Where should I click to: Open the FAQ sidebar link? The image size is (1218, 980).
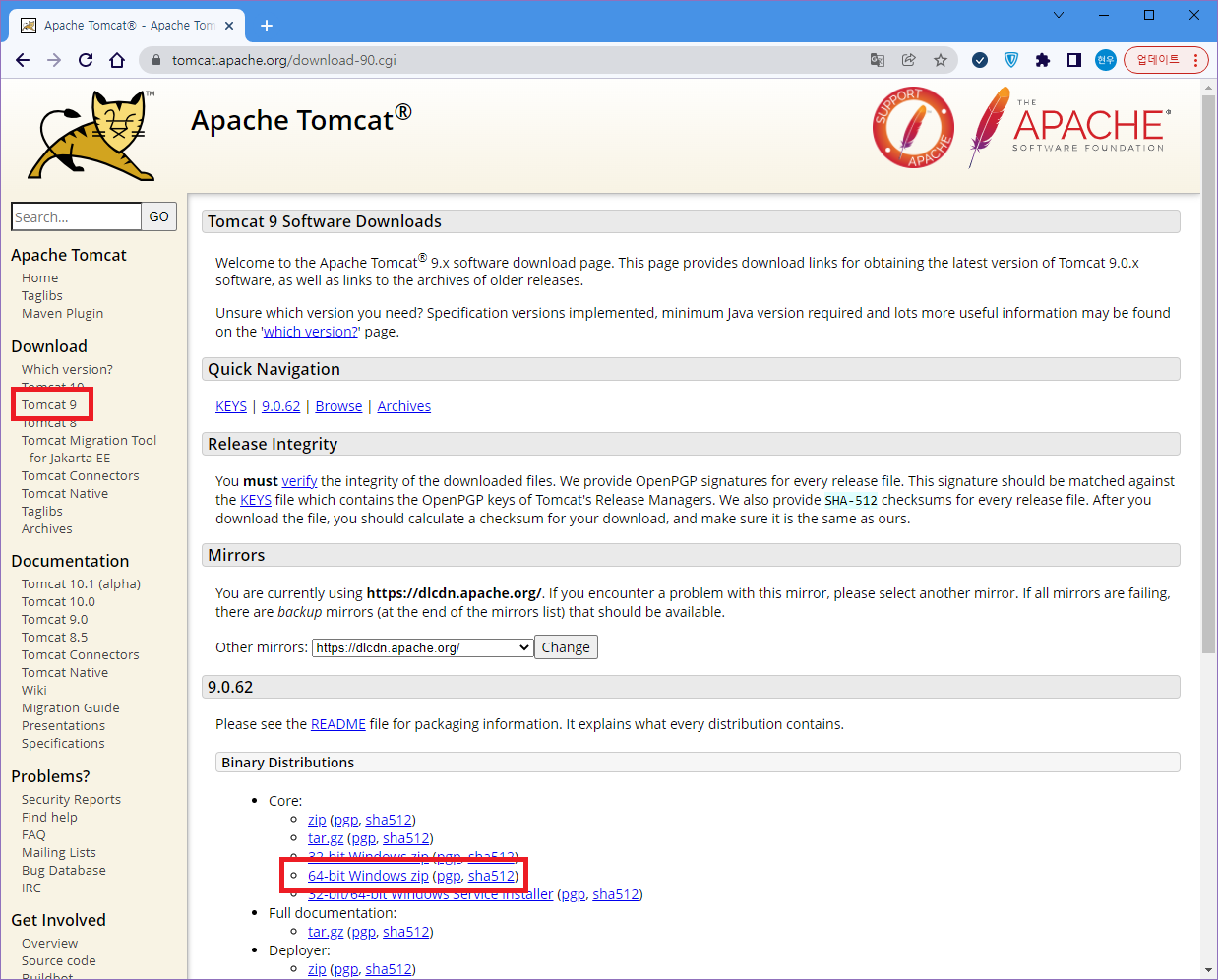33,834
